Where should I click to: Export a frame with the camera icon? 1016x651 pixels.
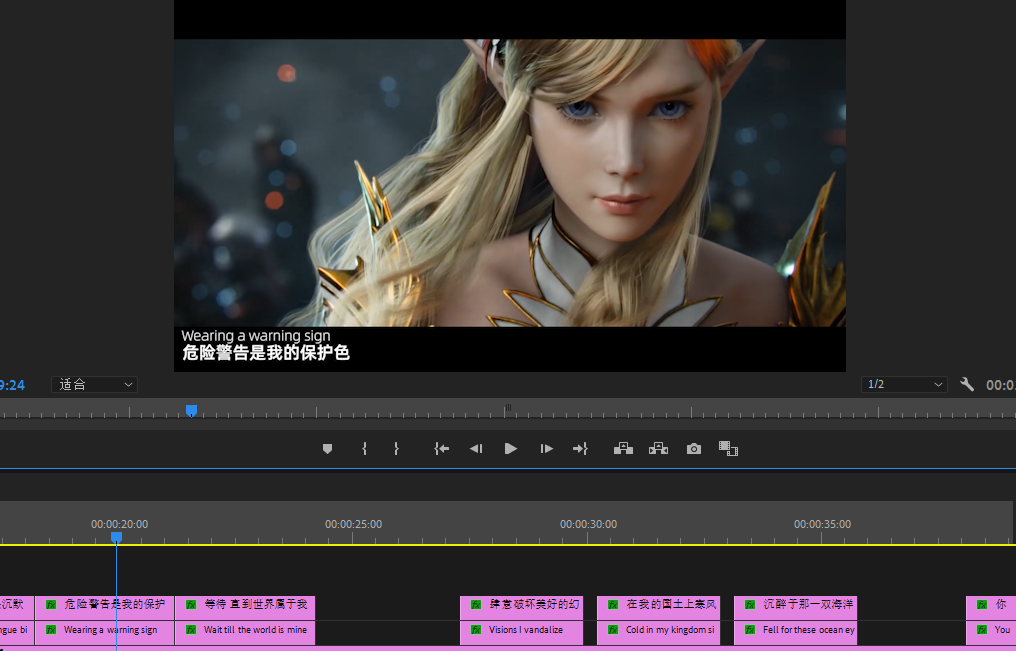pyautogui.click(x=694, y=449)
